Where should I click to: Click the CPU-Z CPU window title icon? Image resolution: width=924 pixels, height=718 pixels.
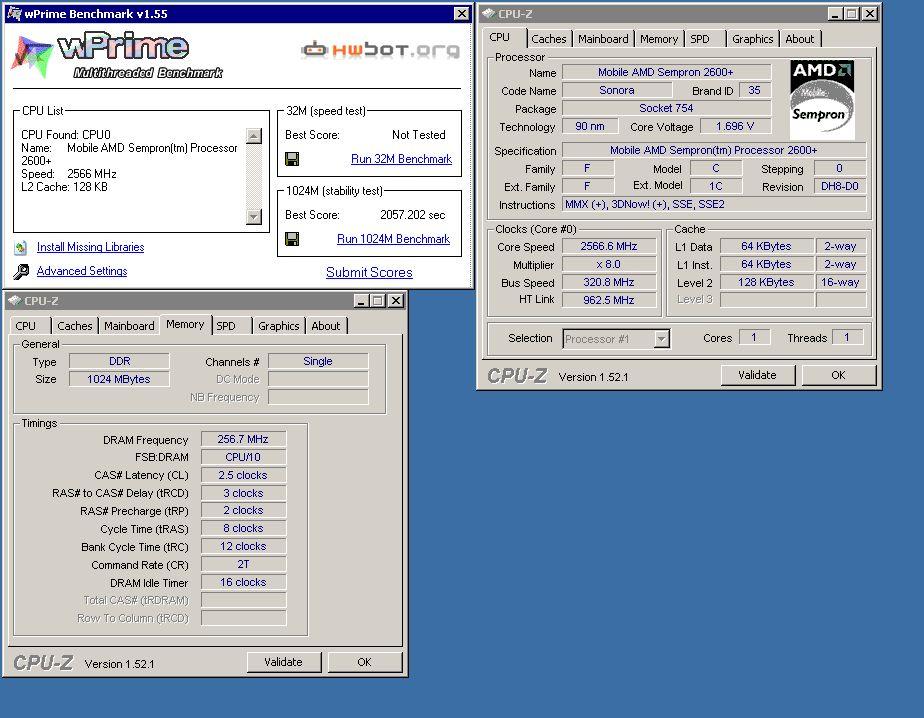click(x=488, y=14)
